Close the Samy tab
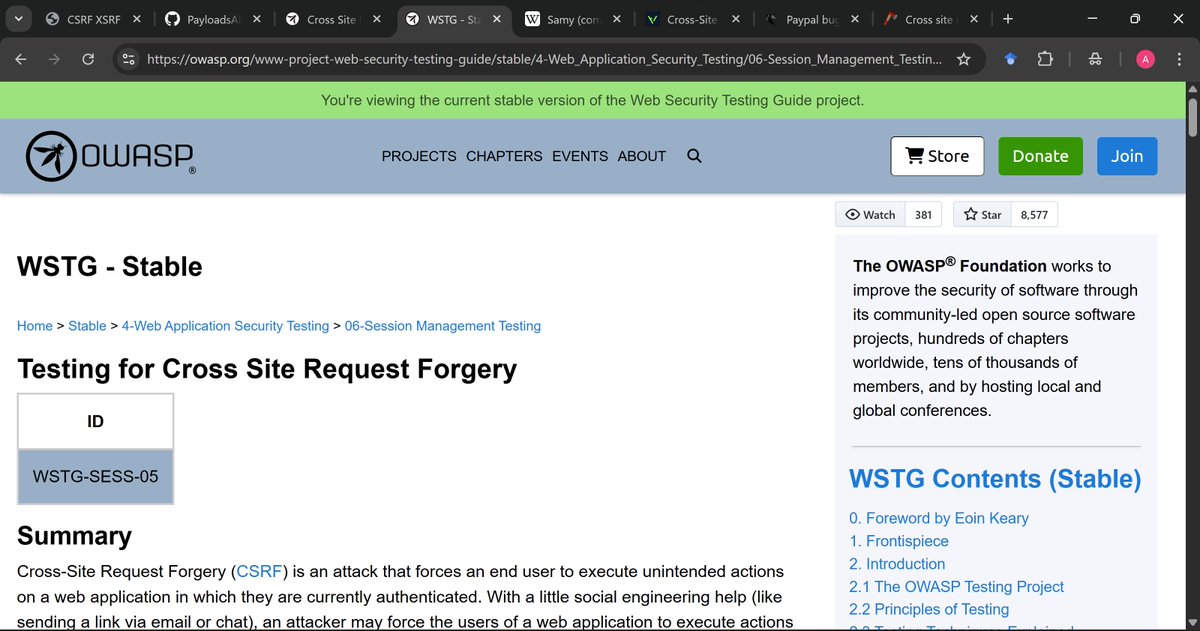1200x631 pixels. [616, 19]
